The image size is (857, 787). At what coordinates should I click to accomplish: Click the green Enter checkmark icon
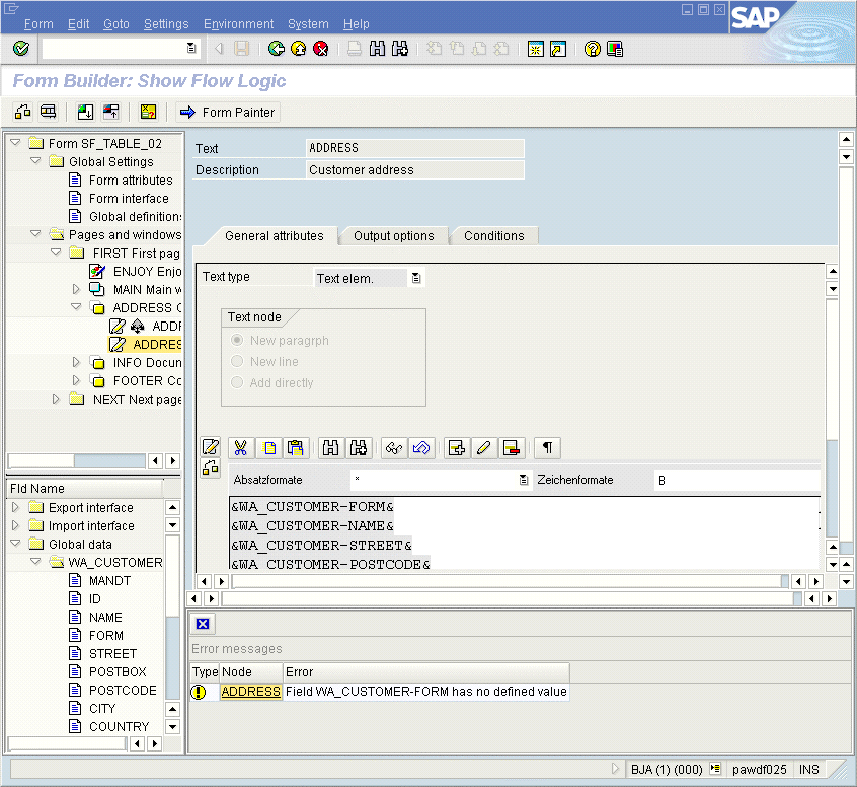21,49
